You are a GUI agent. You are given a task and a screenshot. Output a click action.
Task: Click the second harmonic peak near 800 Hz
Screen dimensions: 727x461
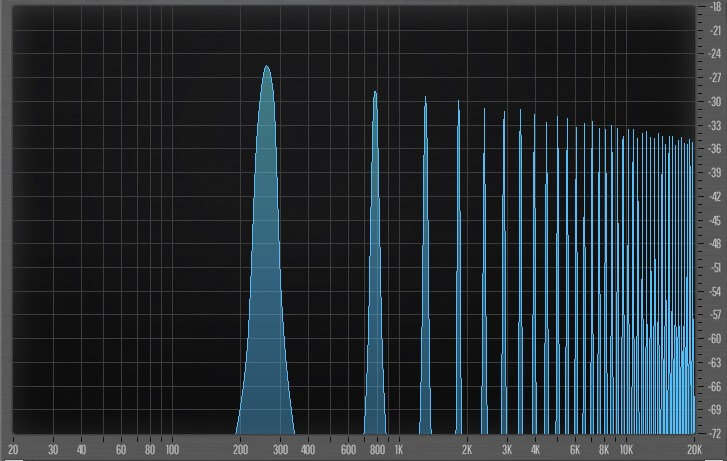tap(375, 95)
